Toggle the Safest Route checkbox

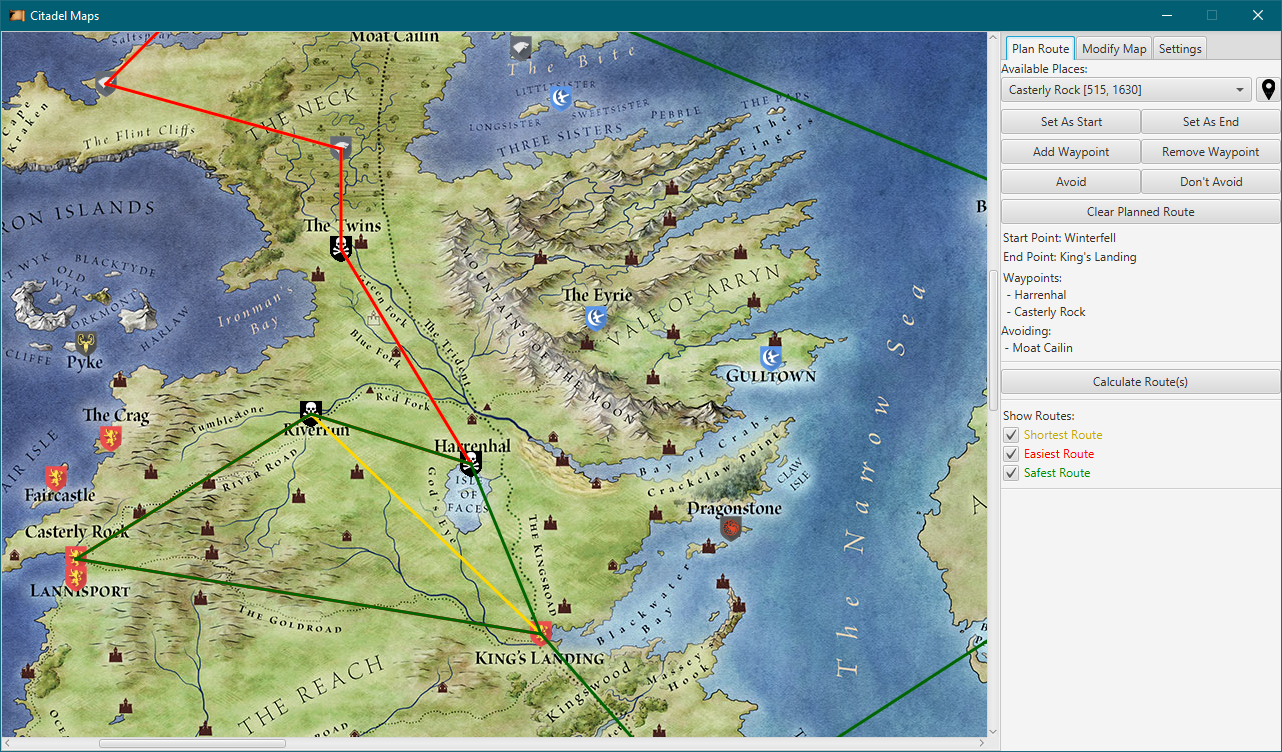1011,473
